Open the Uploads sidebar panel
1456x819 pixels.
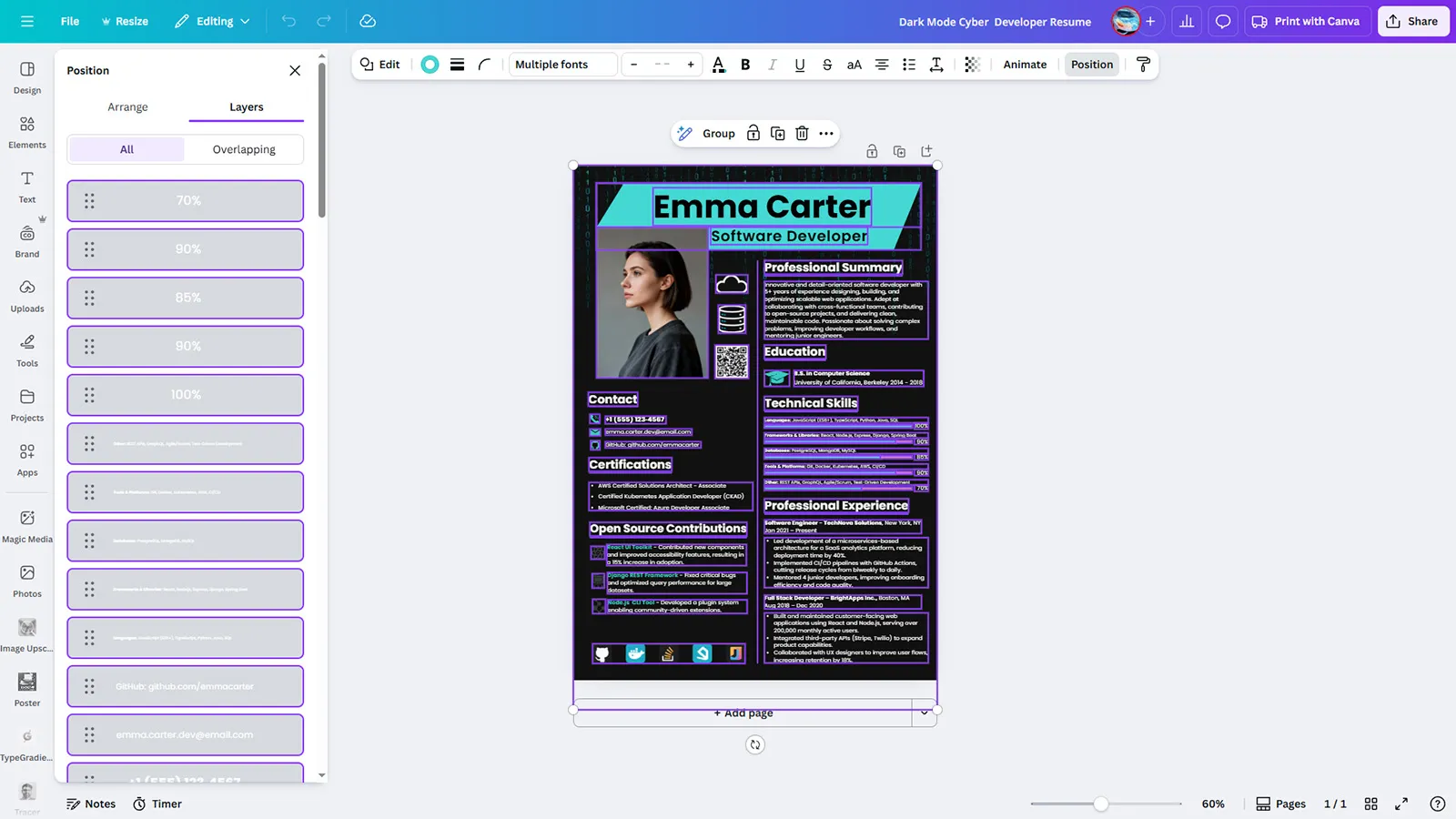coord(27,295)
